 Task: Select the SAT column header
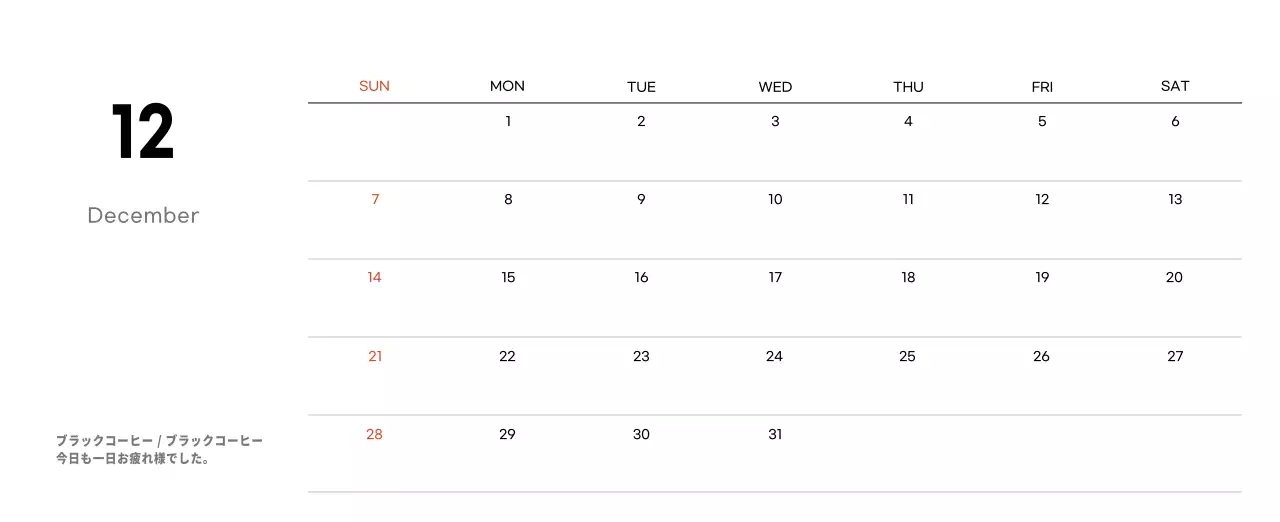[x=1175, y=86]
